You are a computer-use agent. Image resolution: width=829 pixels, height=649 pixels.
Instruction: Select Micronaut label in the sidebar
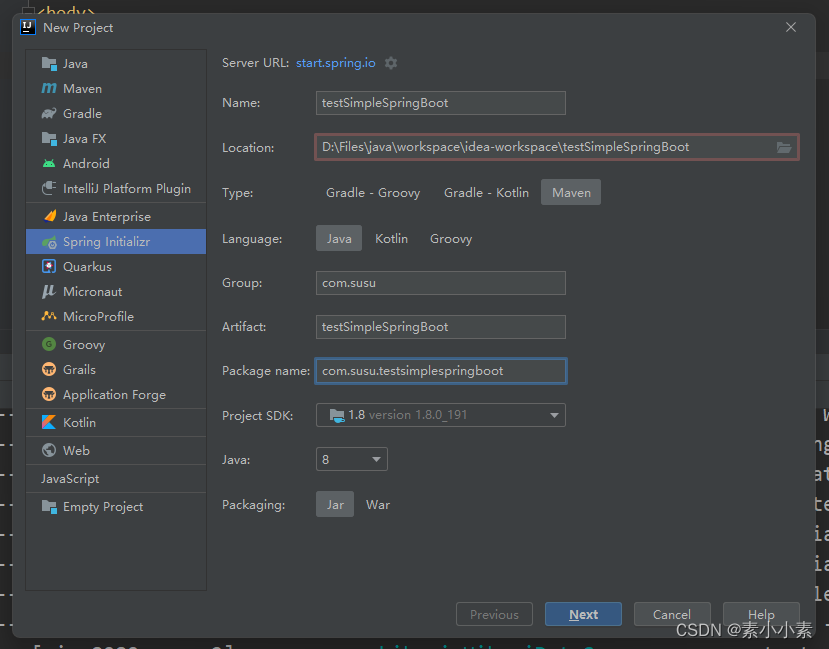tap(93, 292)
